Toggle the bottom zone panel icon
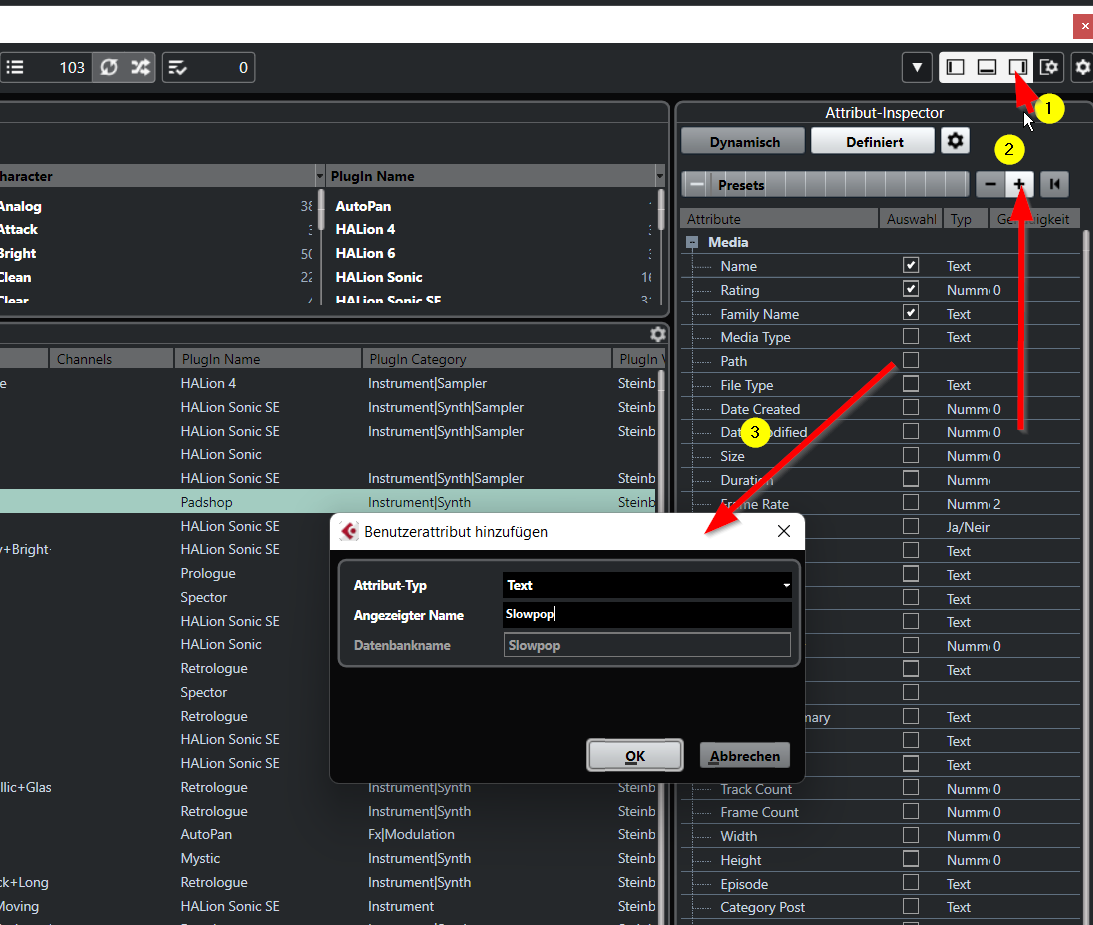 click(x=987, y=68)
